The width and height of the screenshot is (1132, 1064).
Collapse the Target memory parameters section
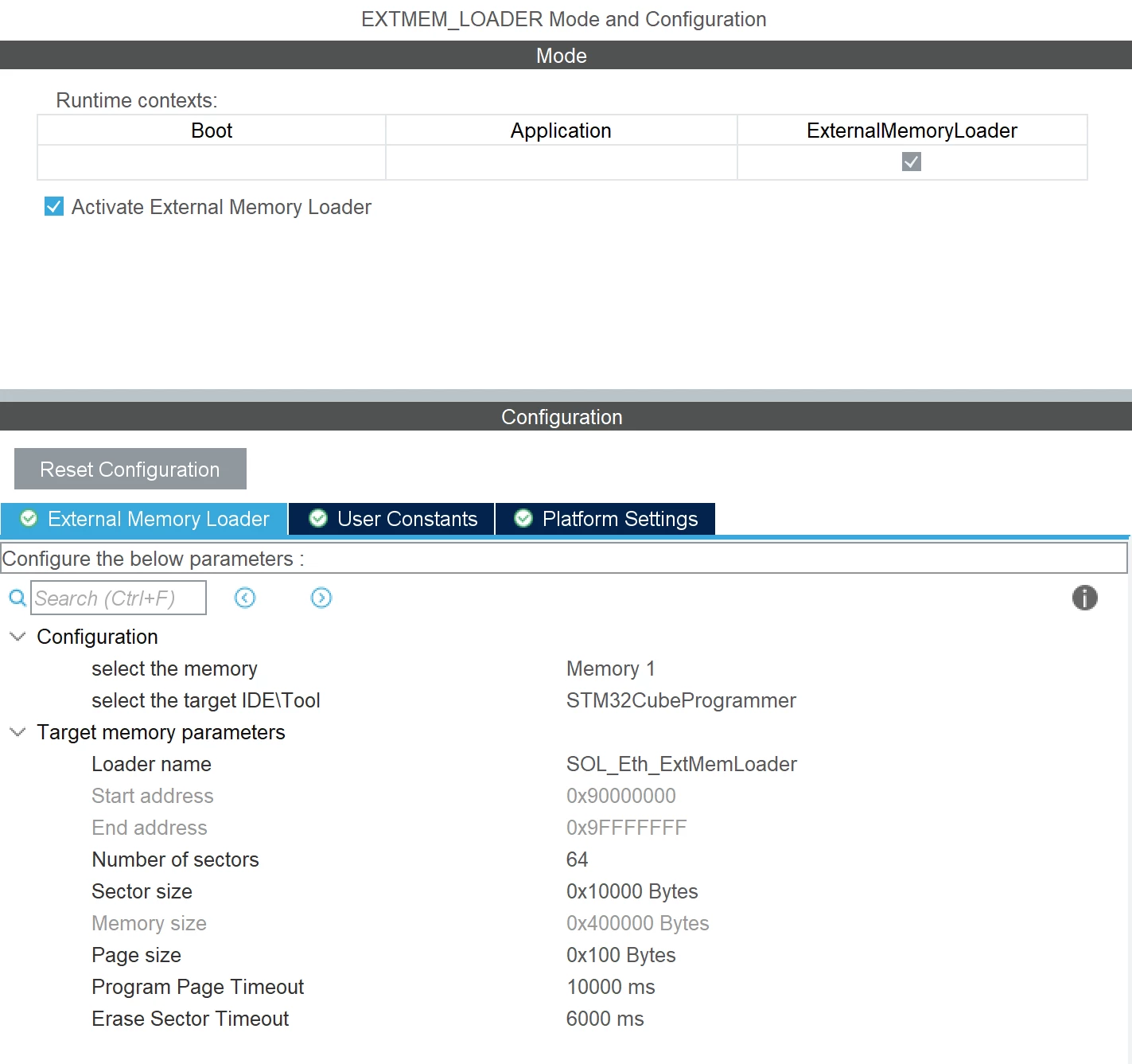18,732
